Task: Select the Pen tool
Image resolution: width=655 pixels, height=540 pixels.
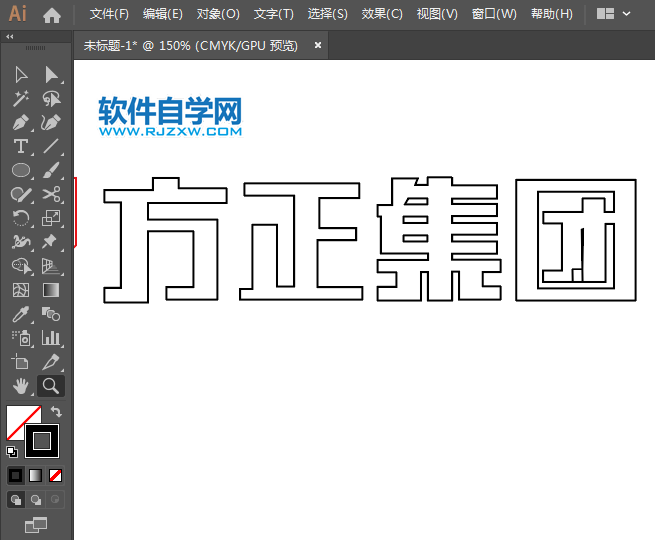Action: 21,123
